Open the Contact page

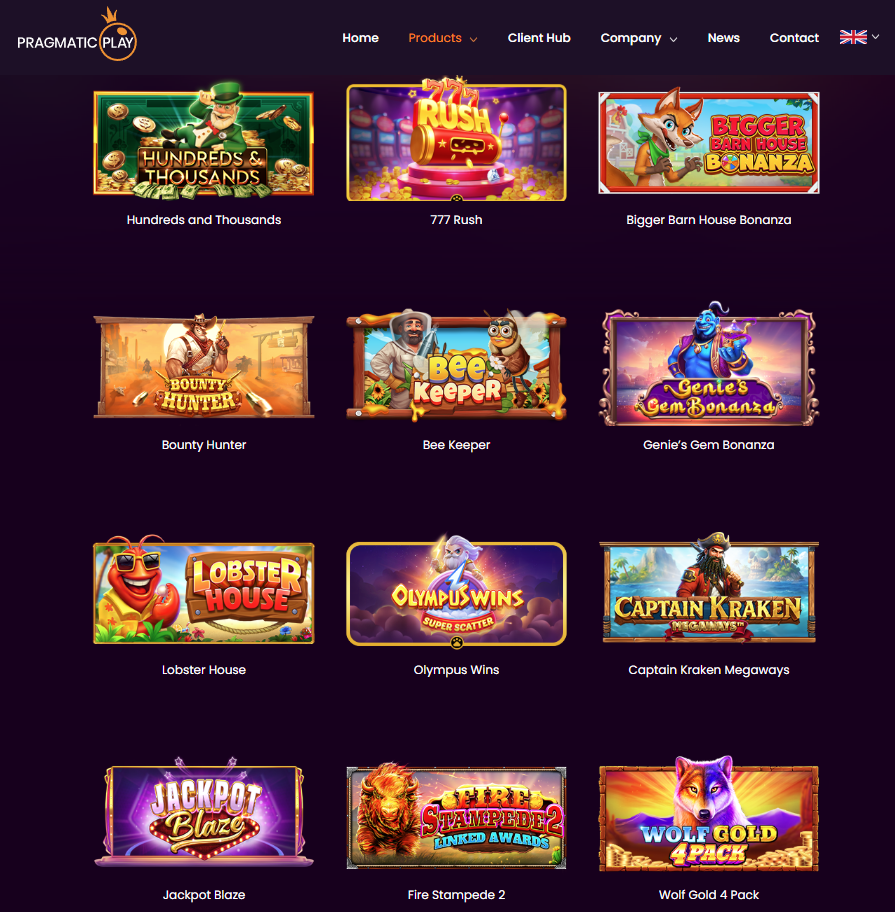(x=794, y=38)
